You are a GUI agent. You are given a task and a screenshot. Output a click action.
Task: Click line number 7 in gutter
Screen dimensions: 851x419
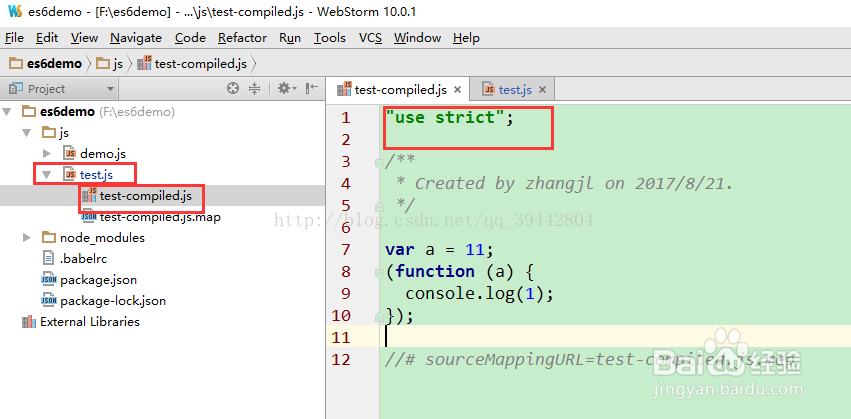(346, 250)
